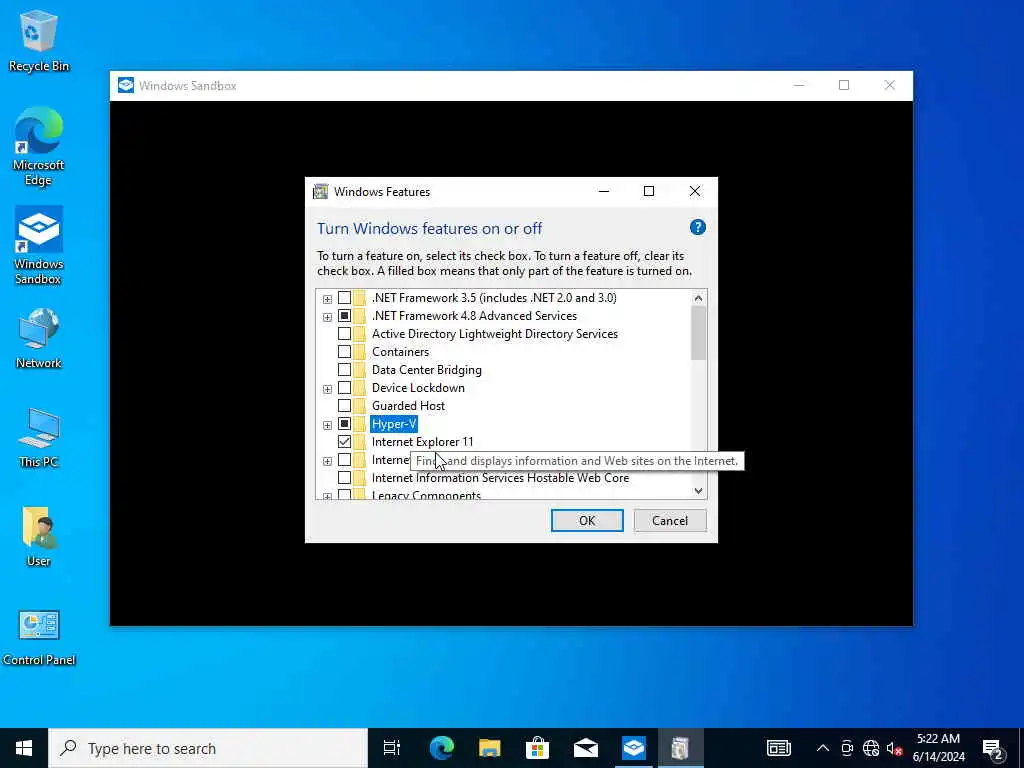Open Microsoft Store from the taskbar
The height and width of the screenshot is (768, 1024).
[x=537, y=748]
